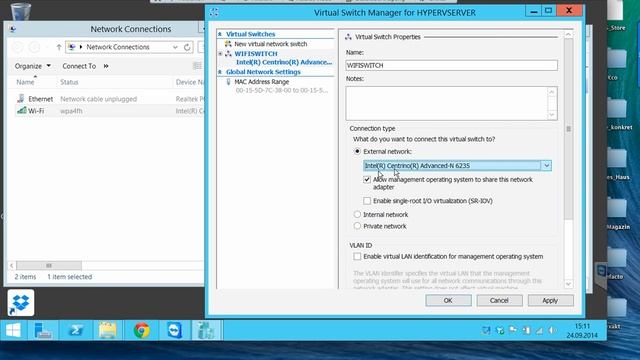Change the view icon in Network Connections
The height and width of the screenshot is (360, 640).
(197, 66)
